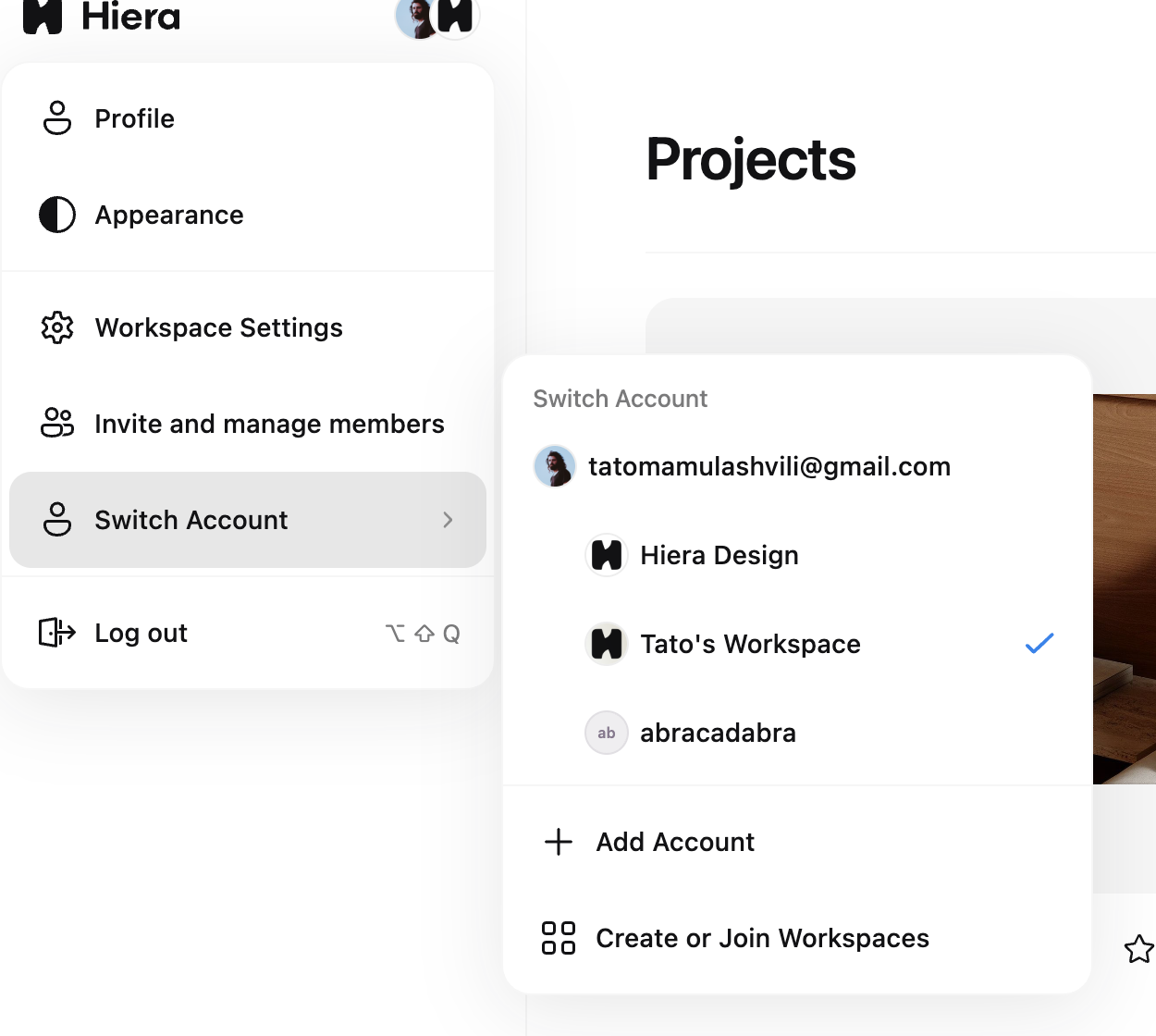
Task: Open Appearance settings
Action: click(x=248, y=215)
